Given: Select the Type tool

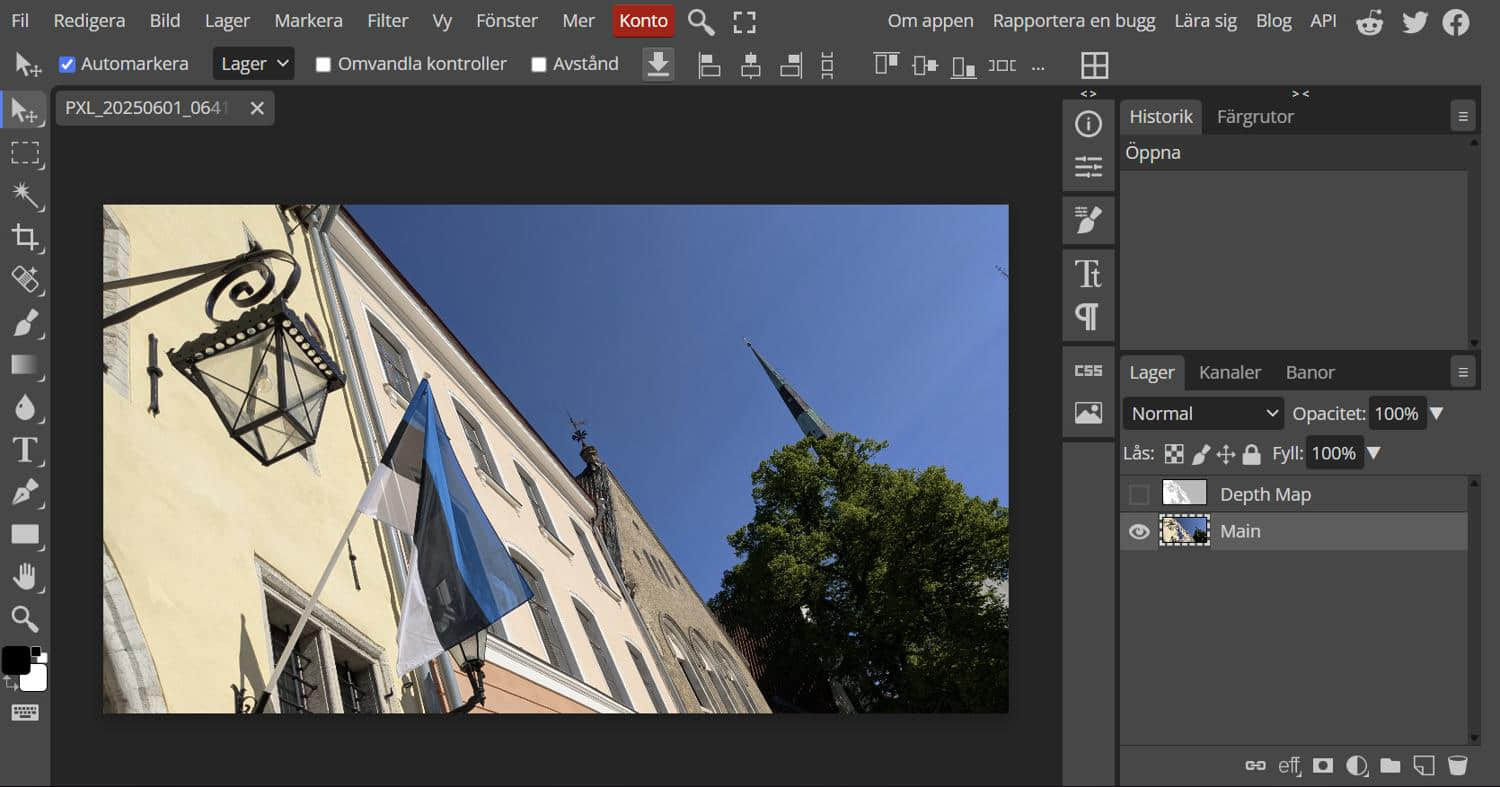Looking at the screenshot, I should click(25, 450).
